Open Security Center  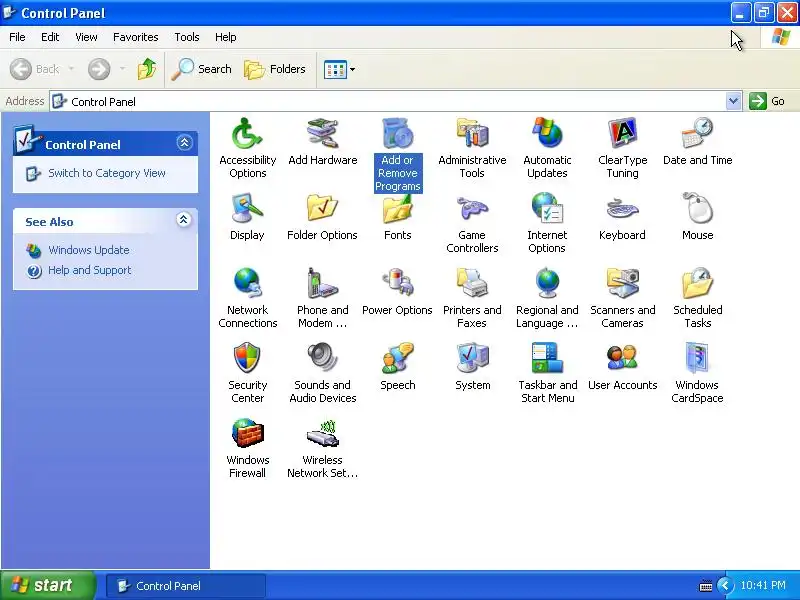(x=247, y=373)
